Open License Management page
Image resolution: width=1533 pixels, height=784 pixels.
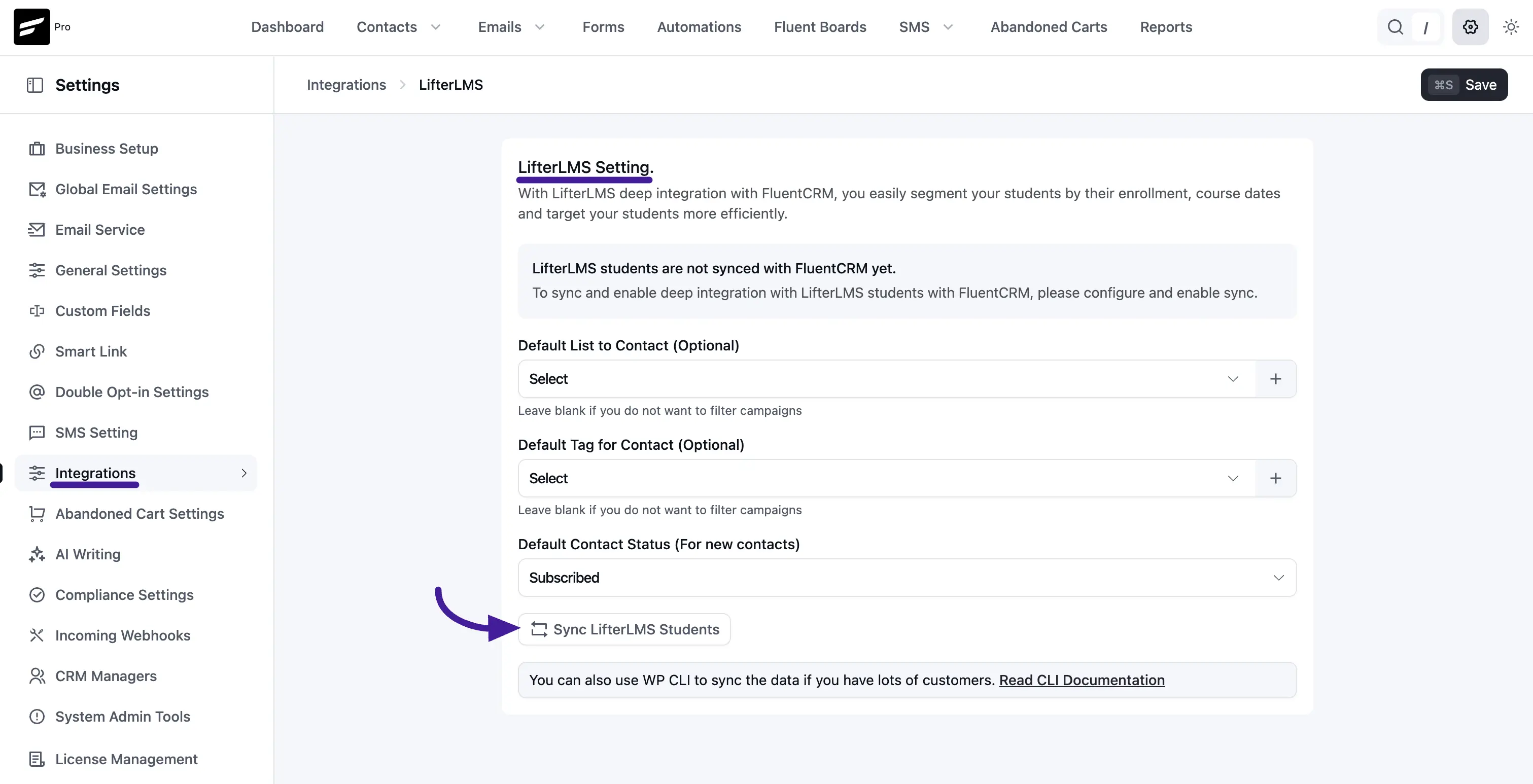[126, 759]
